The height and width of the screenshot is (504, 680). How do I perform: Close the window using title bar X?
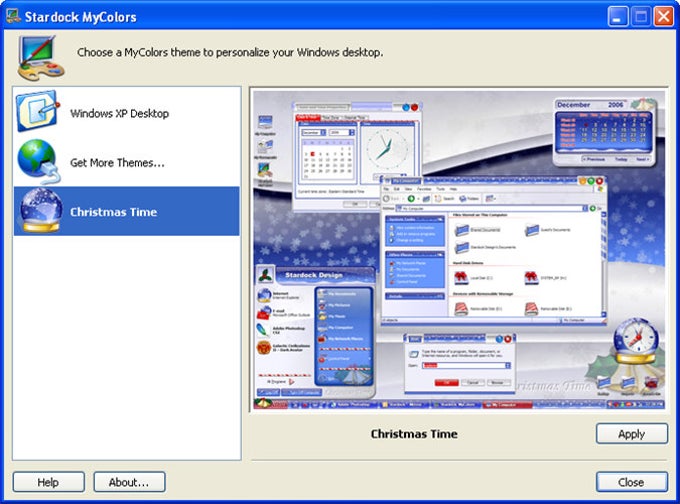coord(664,17)
